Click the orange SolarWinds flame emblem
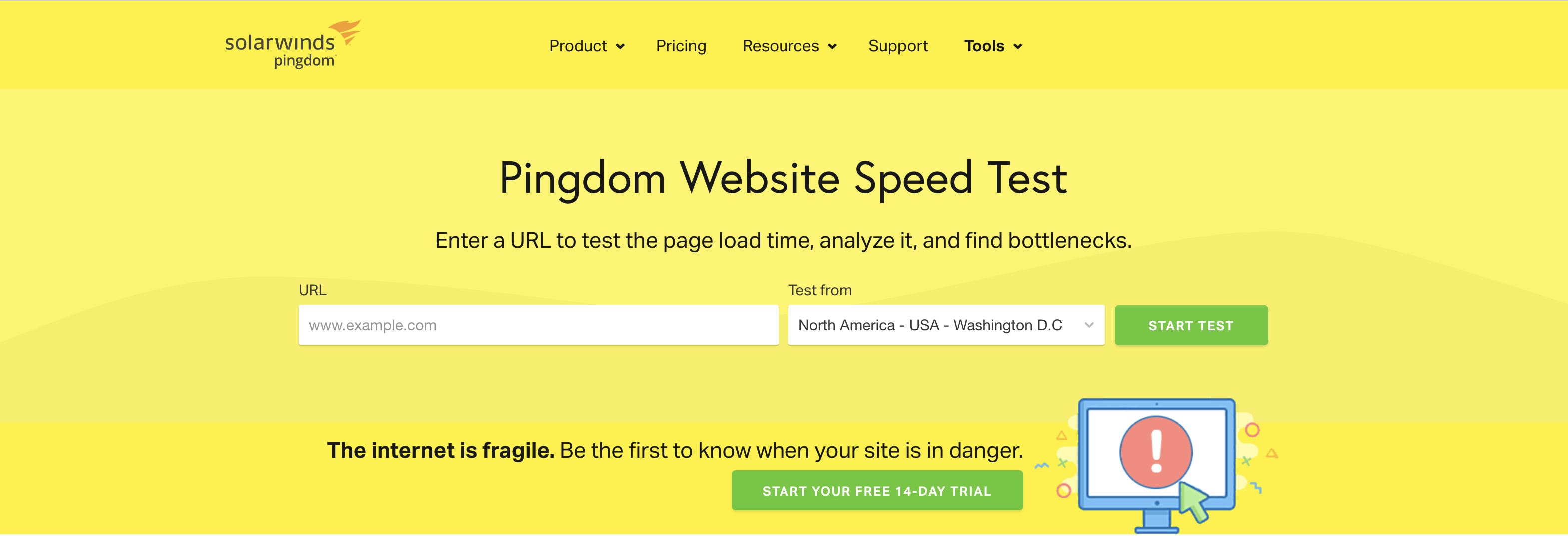The width and height of the screenshot is (1568, 538). [x=347, y=31]
